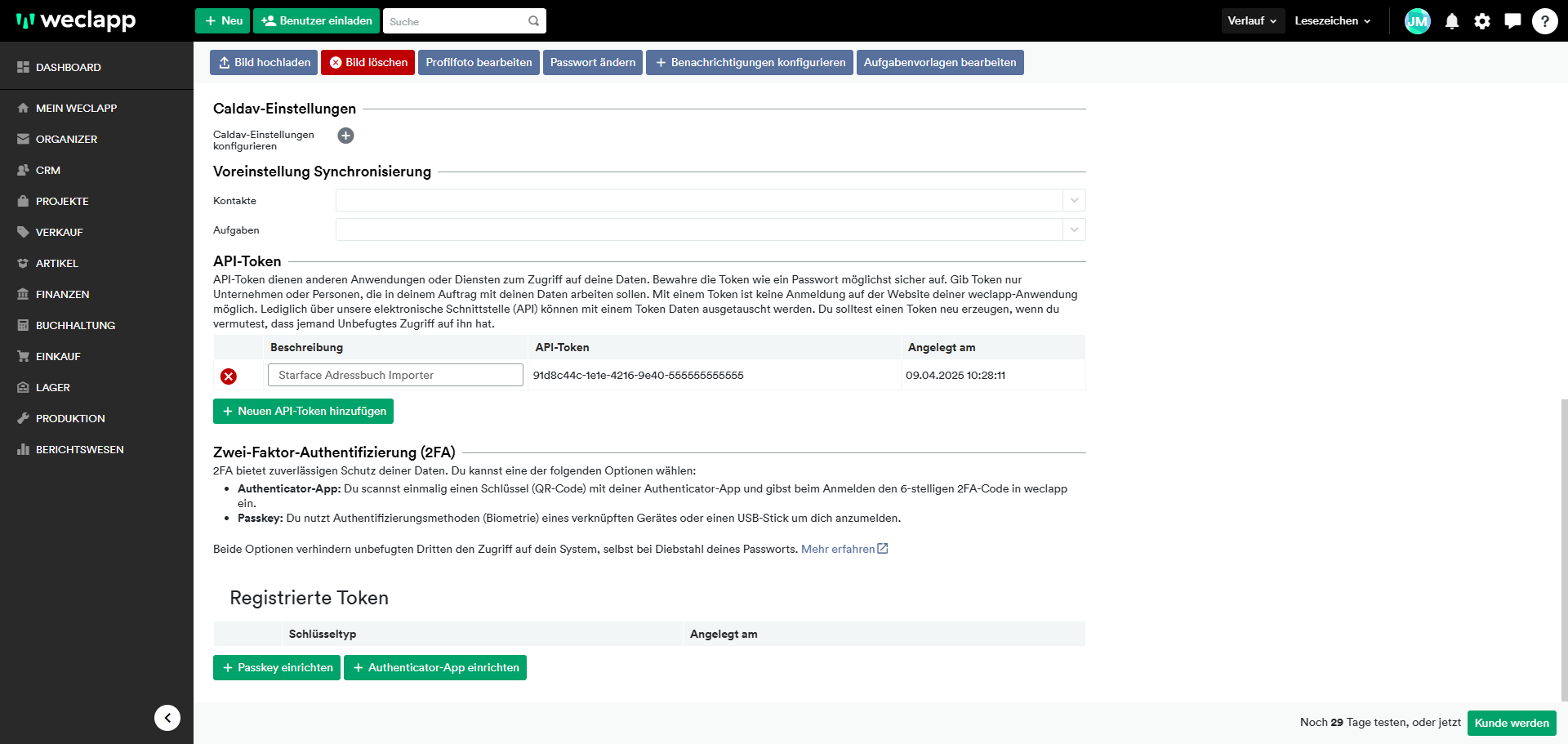Open the notifications bell icon
Viewport: 1568px width, 744px height.
[x=1451, y=21]
